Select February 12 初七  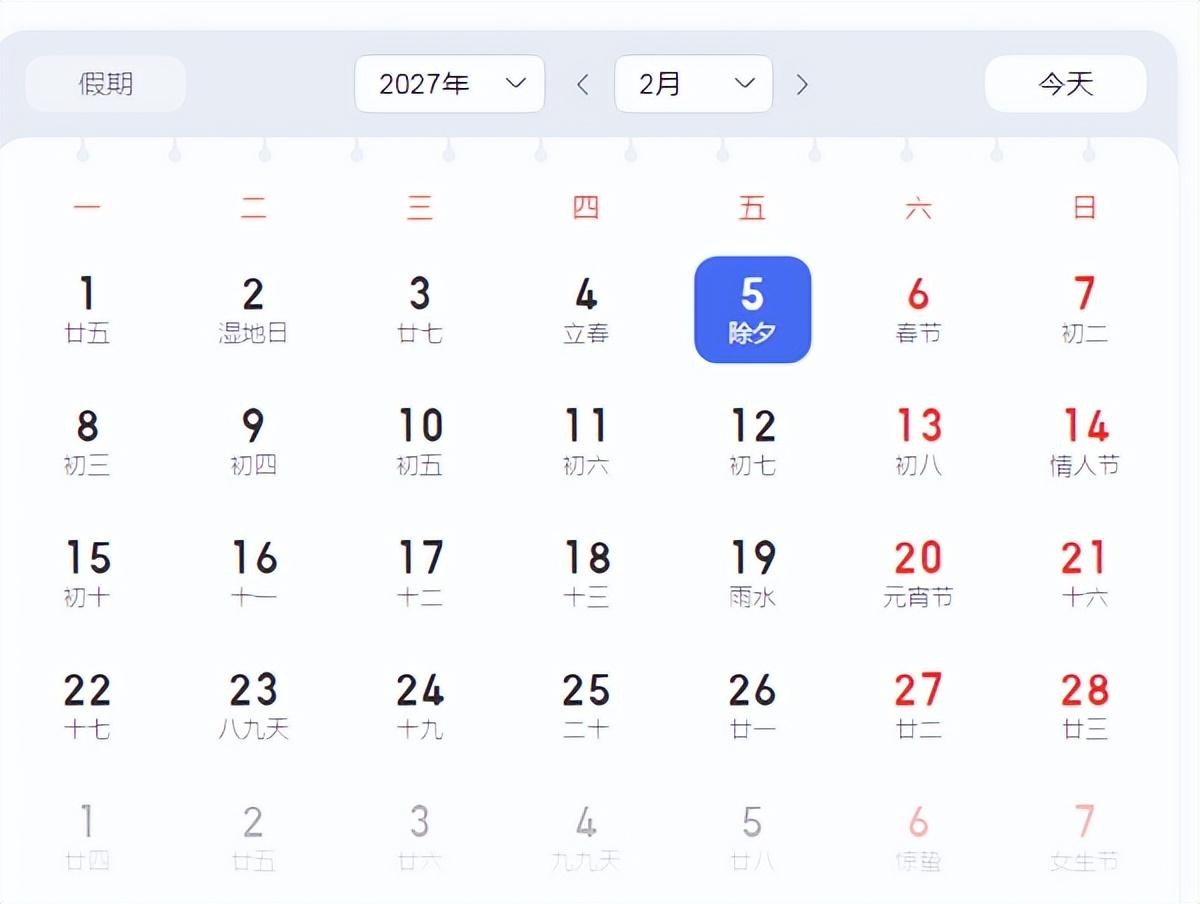752,442
